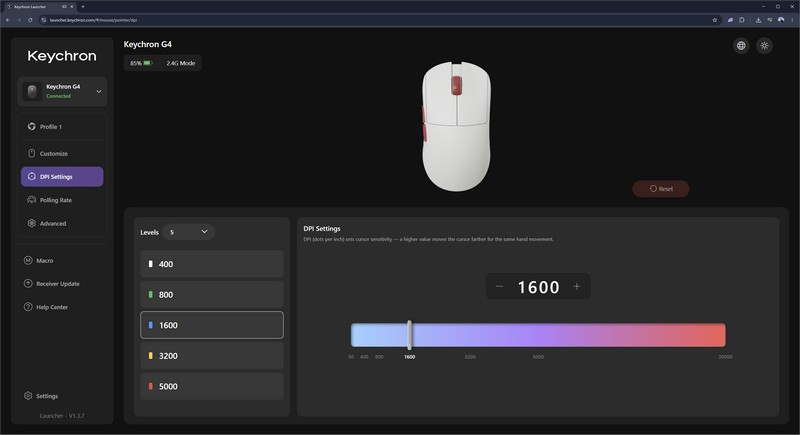Click the Advanced gear icon
This screenshot has height=435, width=800.
(x=32, y=223)
